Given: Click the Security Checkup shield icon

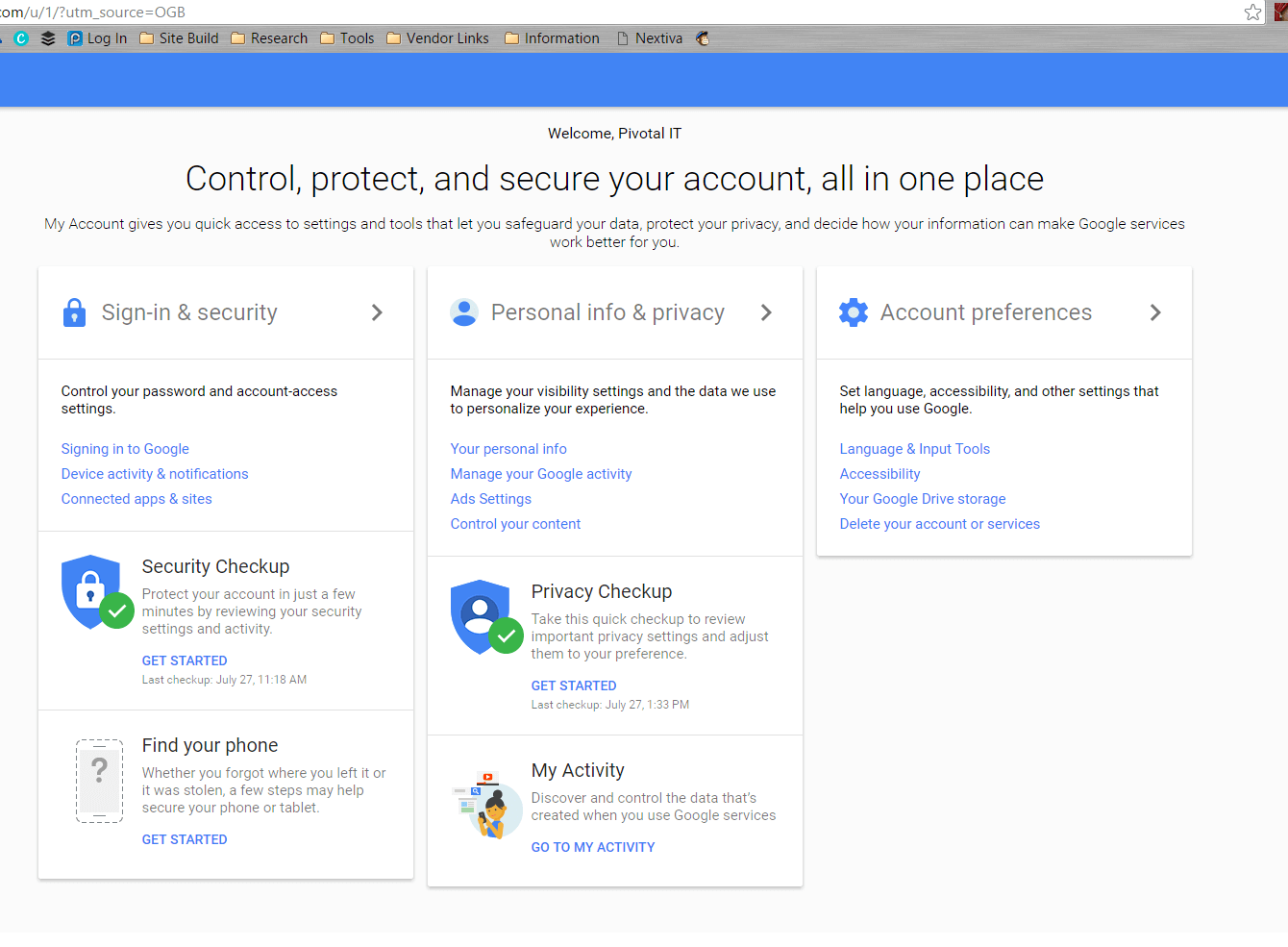Looking at the screenshot, I should (x=97, y=591).
